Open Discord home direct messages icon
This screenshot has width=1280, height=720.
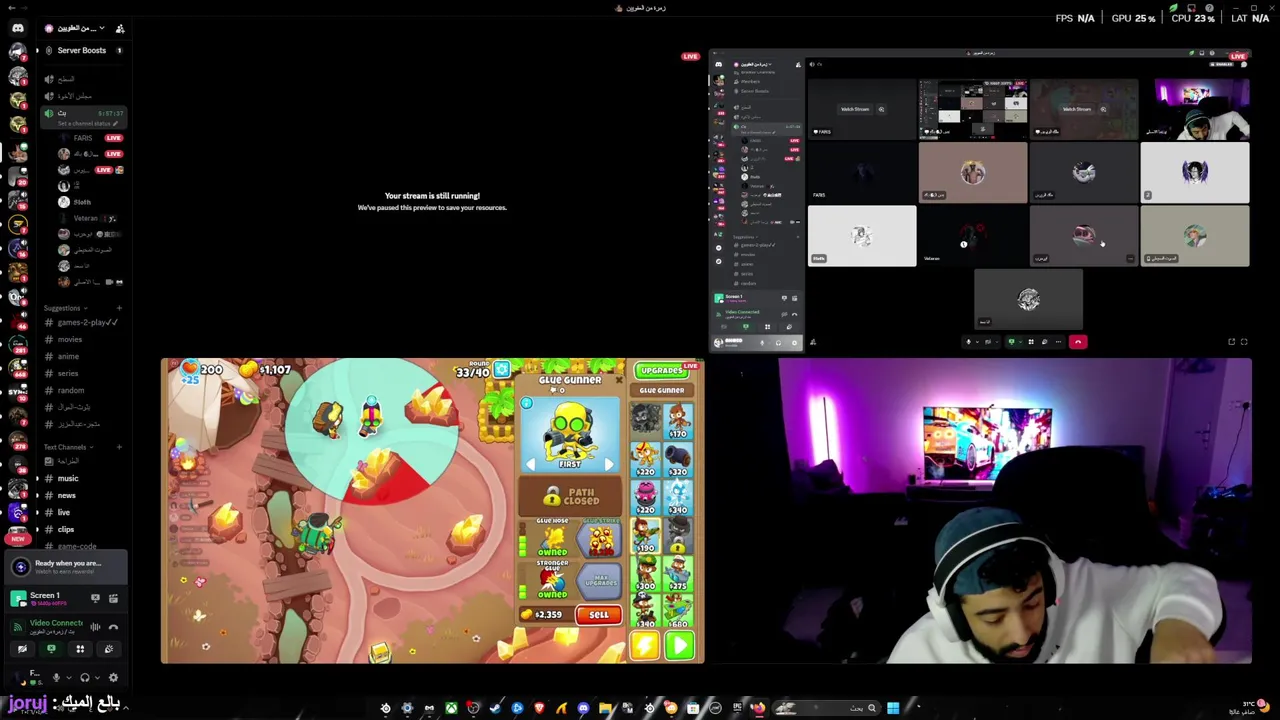coord(18,28)
